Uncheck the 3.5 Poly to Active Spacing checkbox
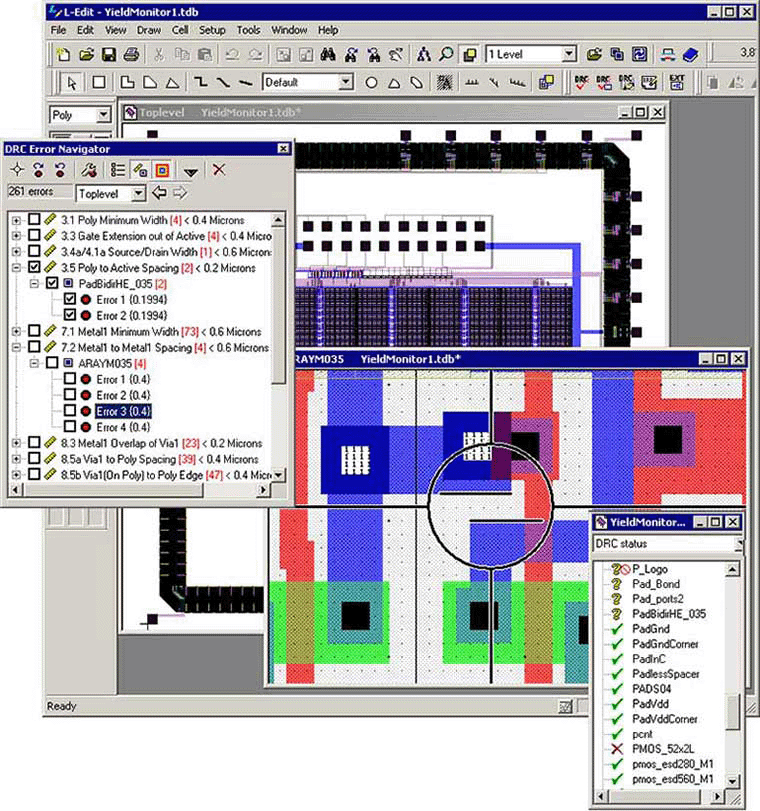 point(34,268)
